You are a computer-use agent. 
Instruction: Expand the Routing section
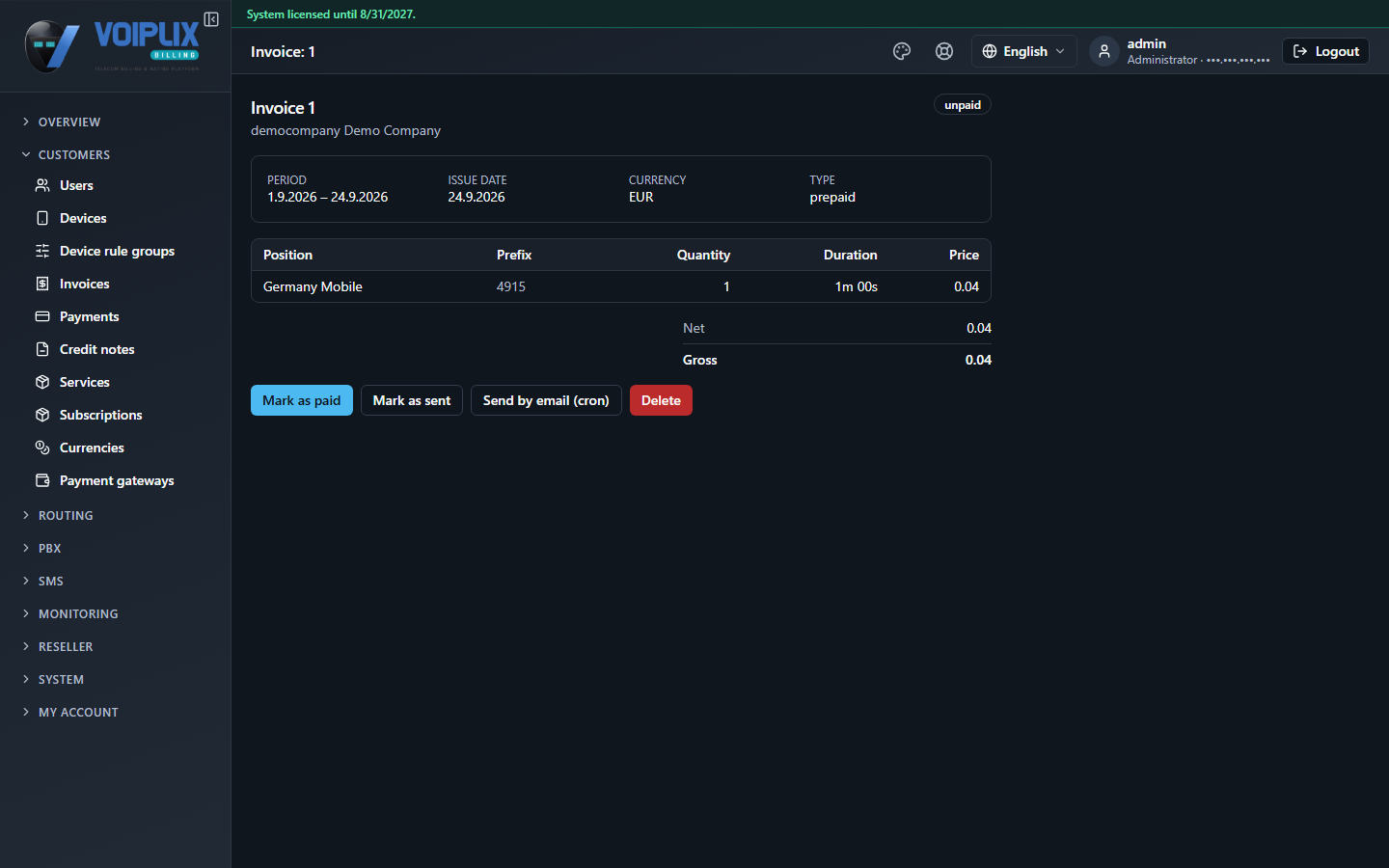click(66, 515)
